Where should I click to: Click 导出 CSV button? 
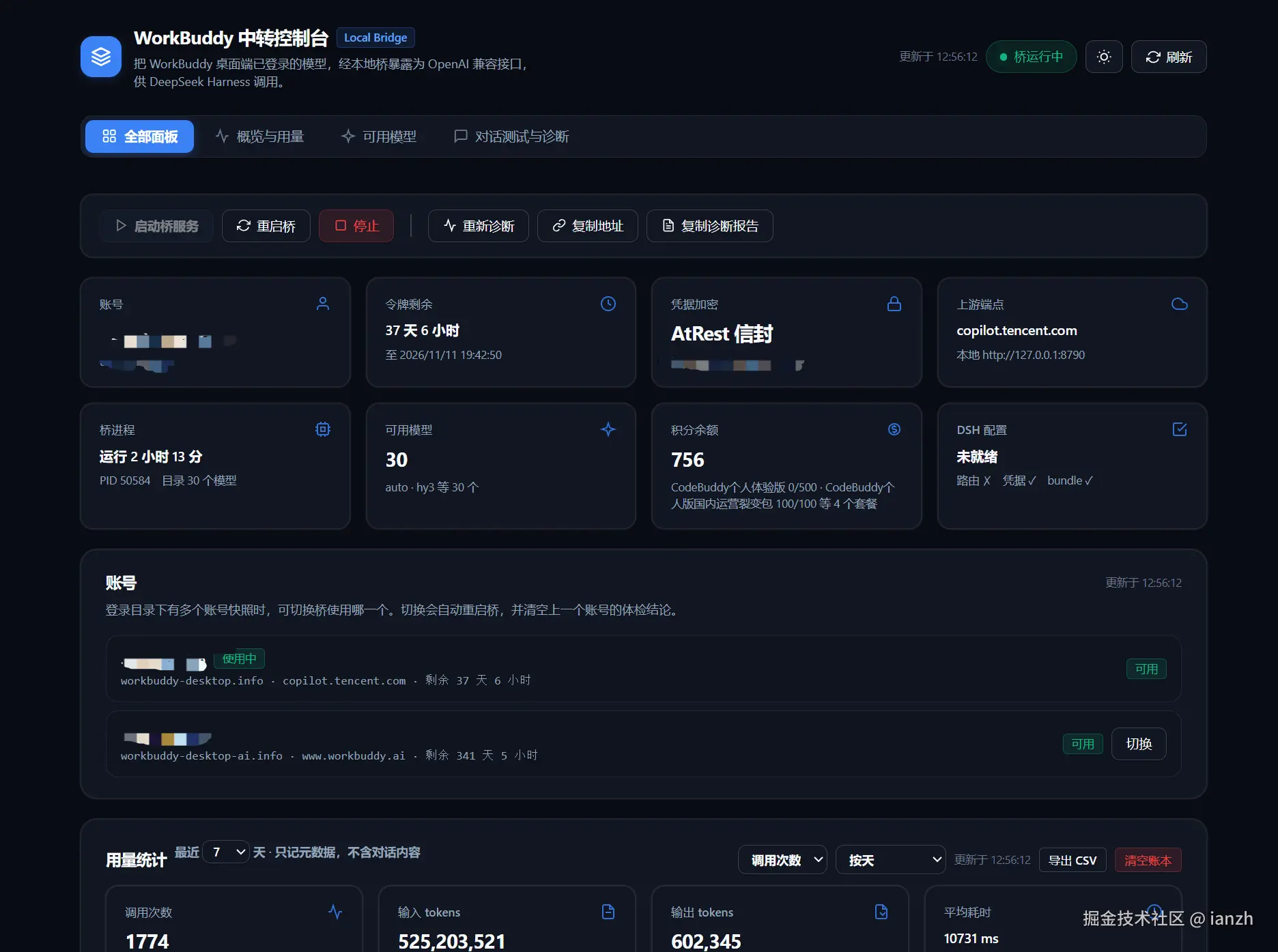[x=1073, y=861]
